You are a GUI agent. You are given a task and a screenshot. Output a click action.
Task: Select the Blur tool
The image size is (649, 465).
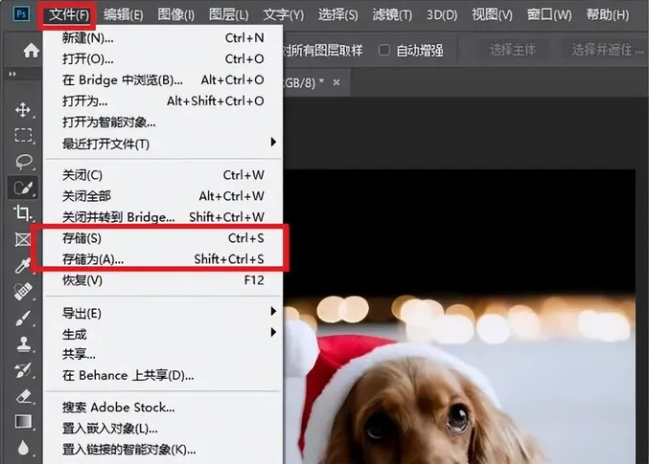[23, 448]
